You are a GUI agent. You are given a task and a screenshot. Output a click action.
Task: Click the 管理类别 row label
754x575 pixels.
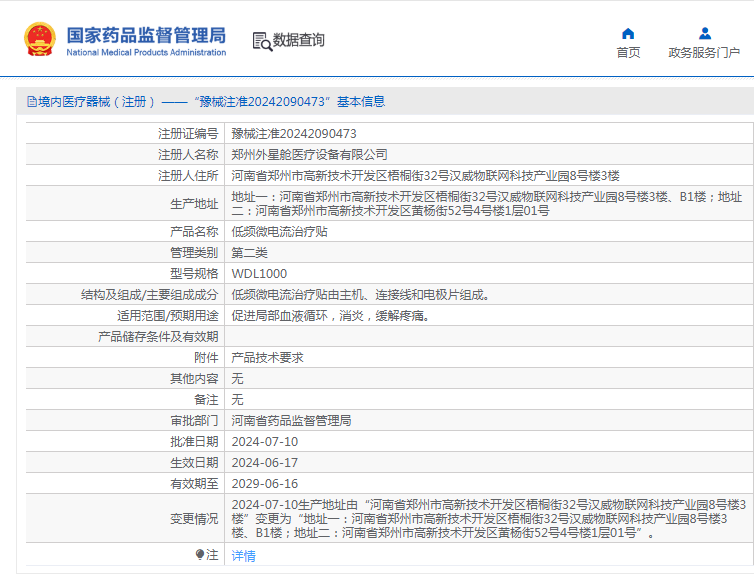pos(194,253)
